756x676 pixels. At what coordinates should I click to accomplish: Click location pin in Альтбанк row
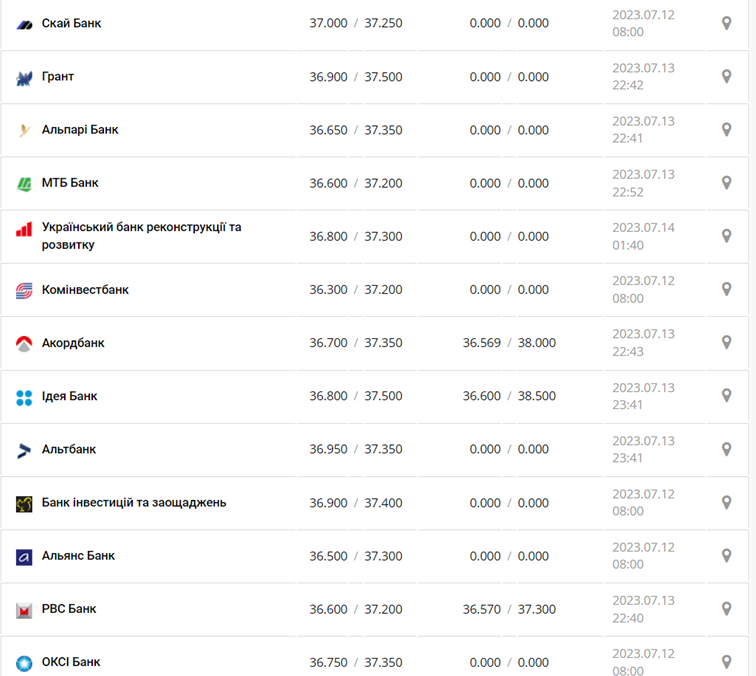[727, 449]
